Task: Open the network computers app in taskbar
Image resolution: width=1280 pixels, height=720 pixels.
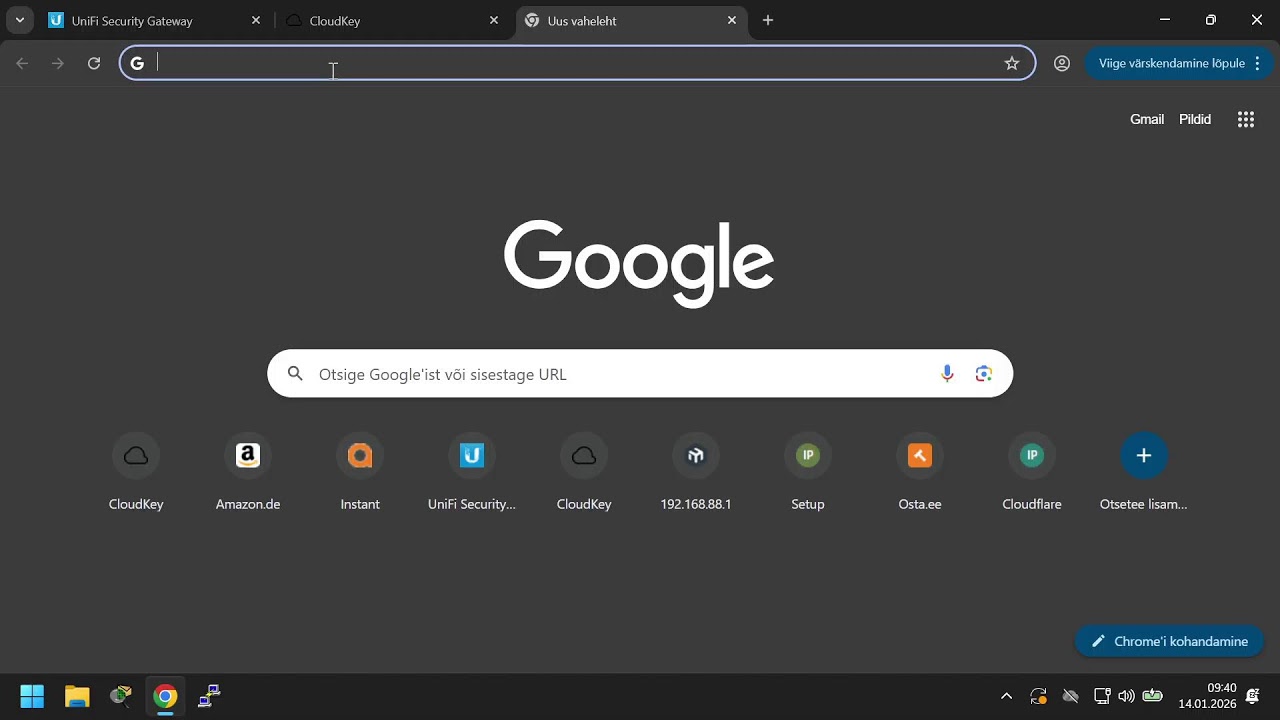Action: 209,696
